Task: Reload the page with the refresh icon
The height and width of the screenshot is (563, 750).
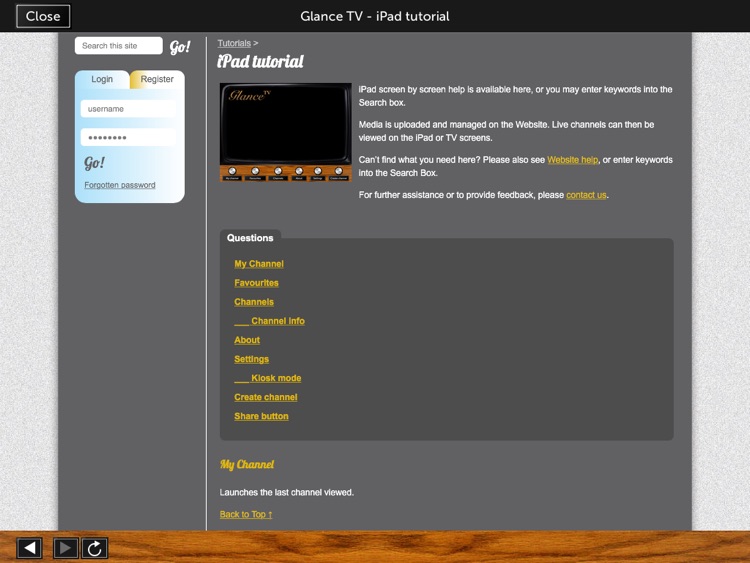Action: coord(95,548)
